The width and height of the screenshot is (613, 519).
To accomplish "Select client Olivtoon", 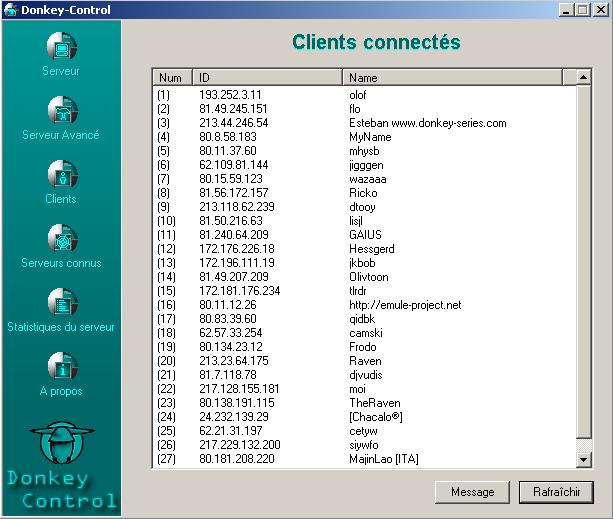I will (364, 277).
